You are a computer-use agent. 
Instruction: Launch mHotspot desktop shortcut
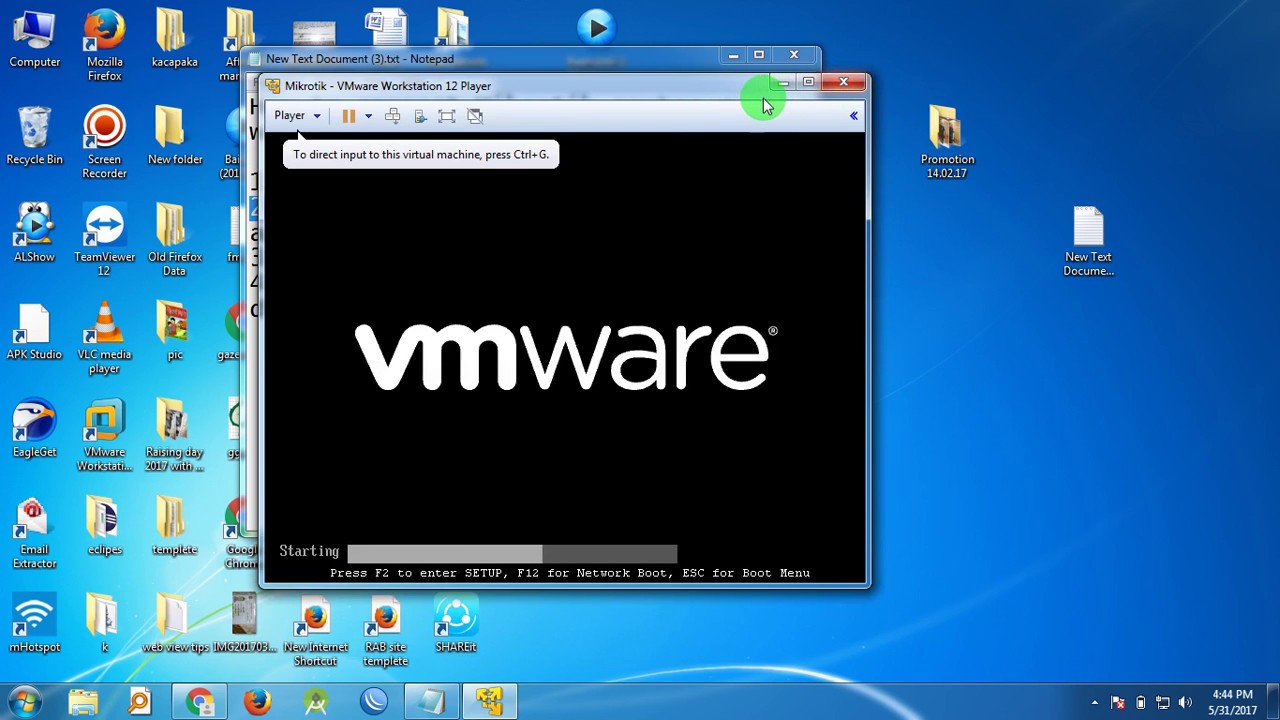click(x=34, y=624)
